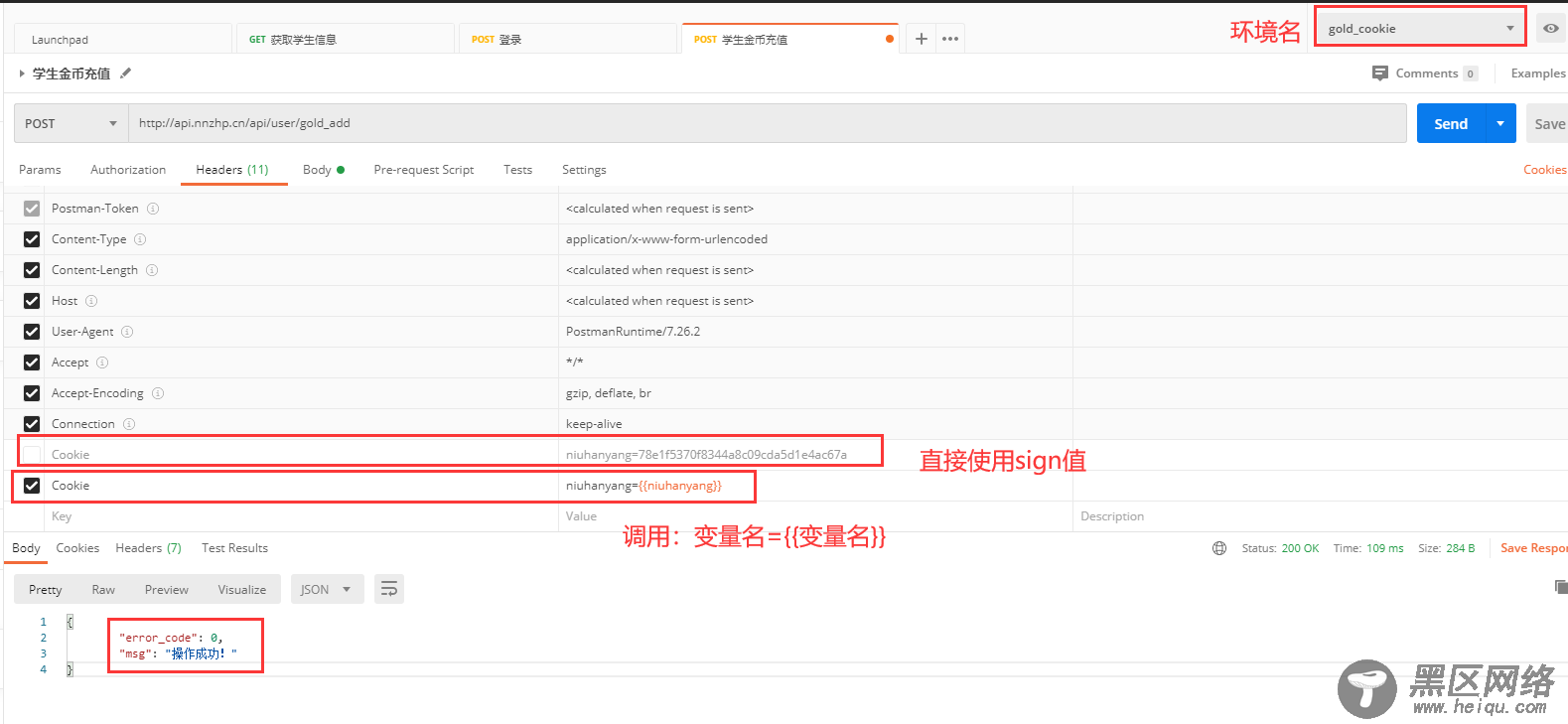Click the empty Key field in new header row
This screenshot has height=724, width=1568.
tap(302, 516)
